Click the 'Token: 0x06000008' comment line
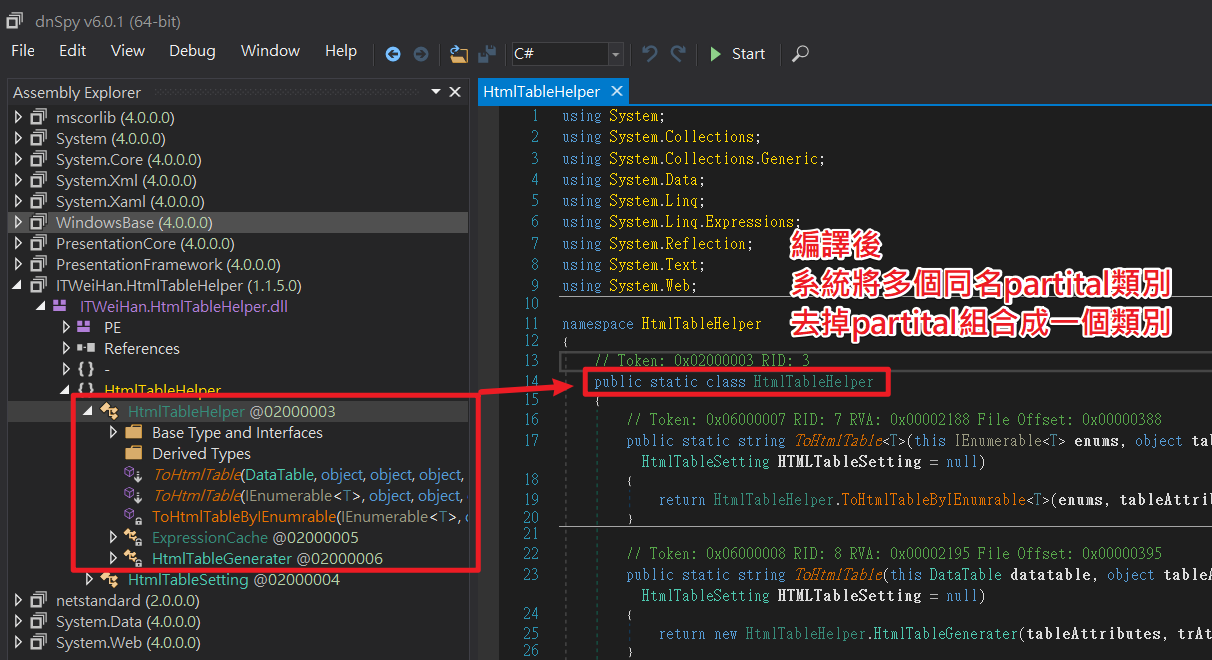 [x=894, y=553]
